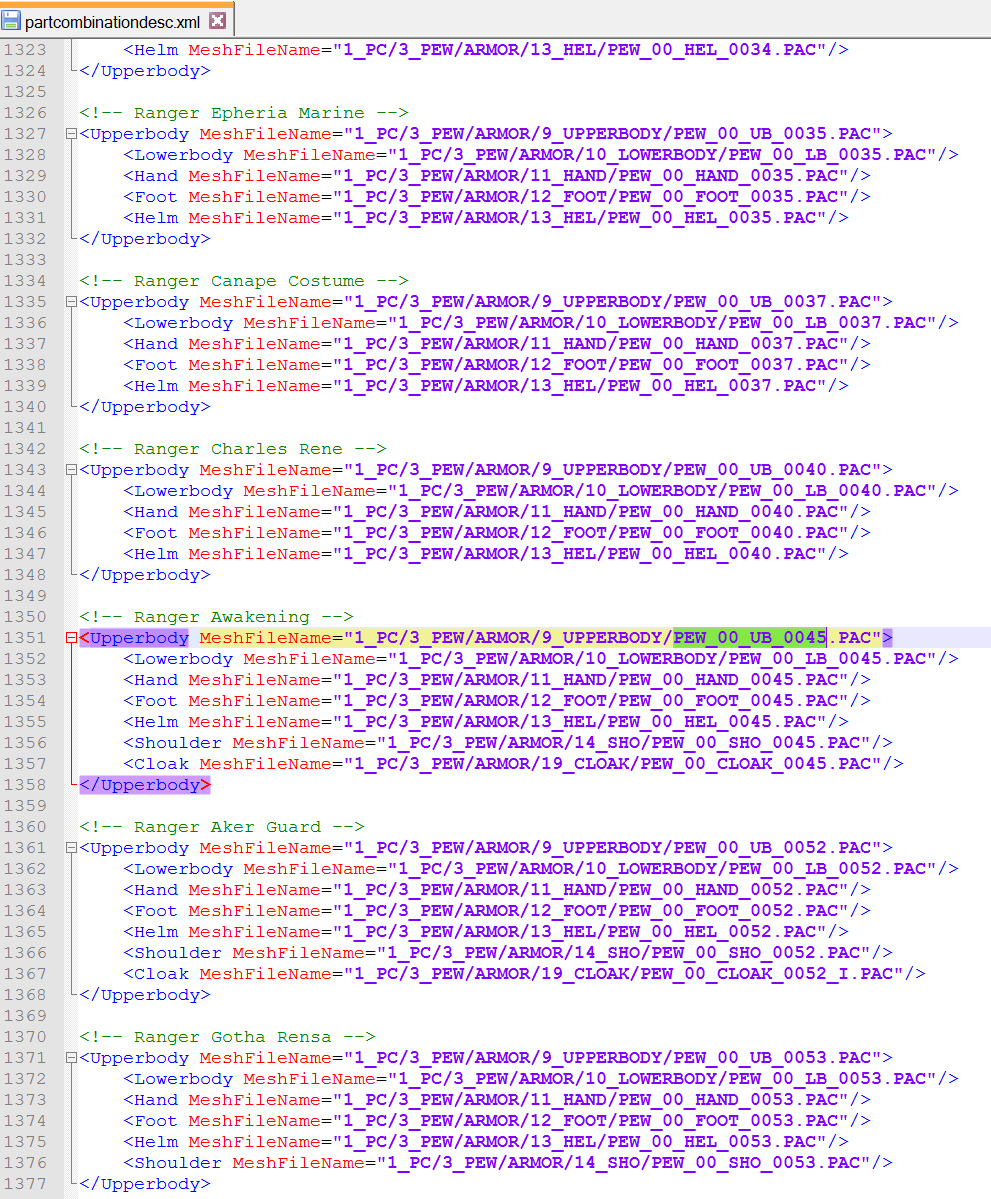
Task: Fold the Ranger Aker Guard Upperbody block
Action: (x=70, y=848)
